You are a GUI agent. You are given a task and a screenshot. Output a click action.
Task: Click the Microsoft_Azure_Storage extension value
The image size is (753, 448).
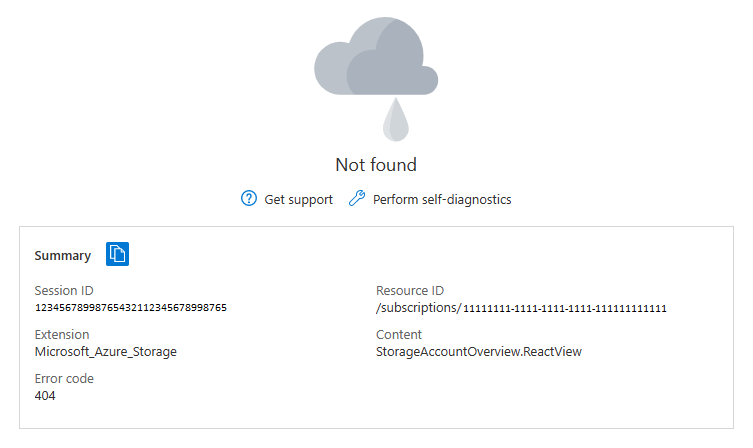click(x=105, y=351)
